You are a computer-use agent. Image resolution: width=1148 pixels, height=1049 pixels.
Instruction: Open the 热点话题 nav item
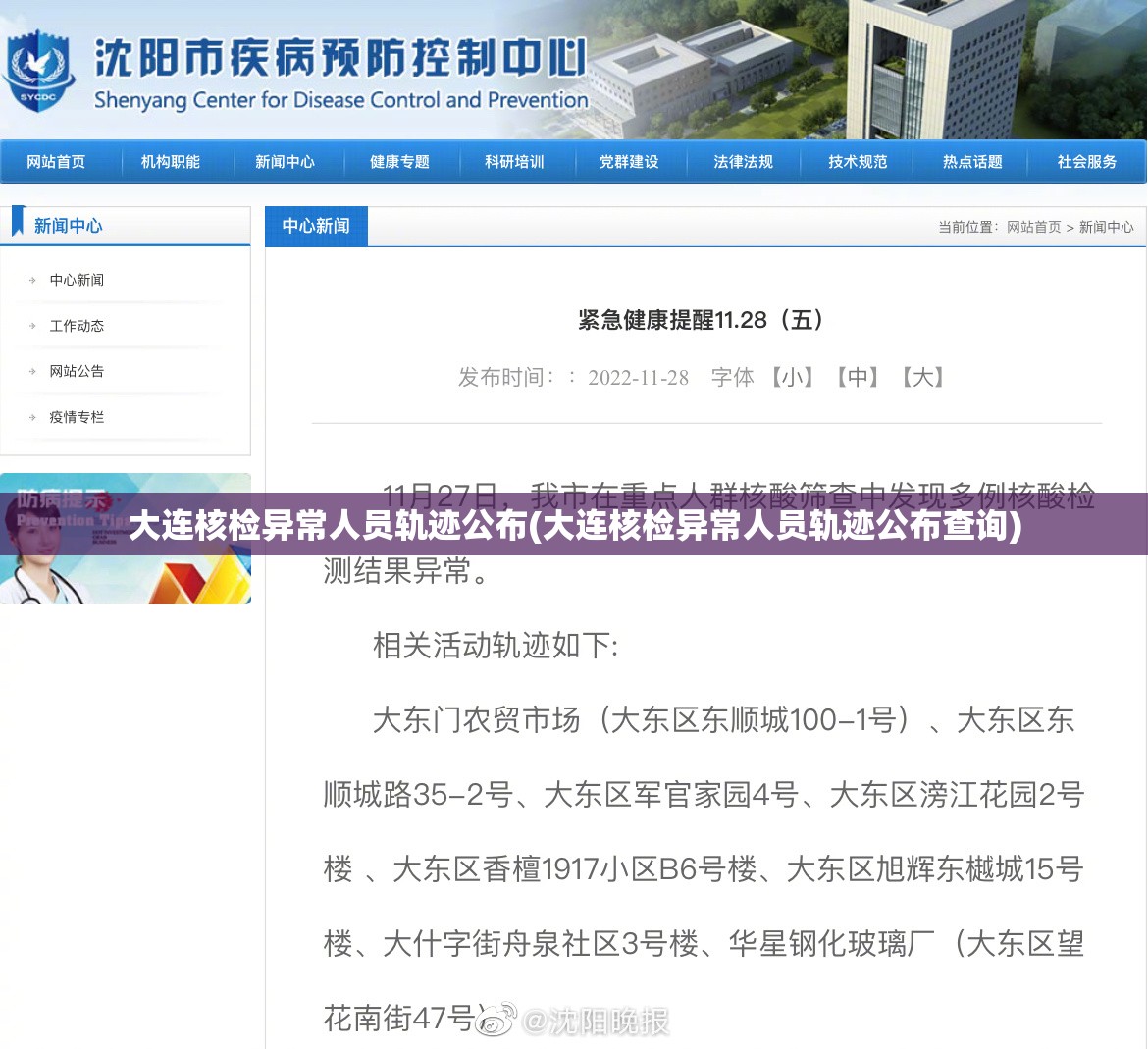[972, 162]
